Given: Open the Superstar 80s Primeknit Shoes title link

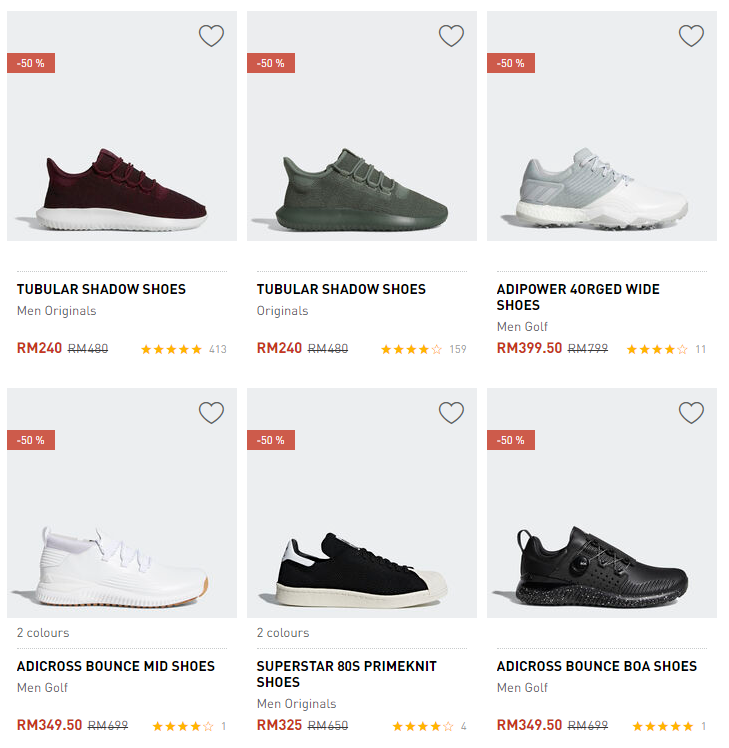Looking at the screenshot, I should pos(347,674).
